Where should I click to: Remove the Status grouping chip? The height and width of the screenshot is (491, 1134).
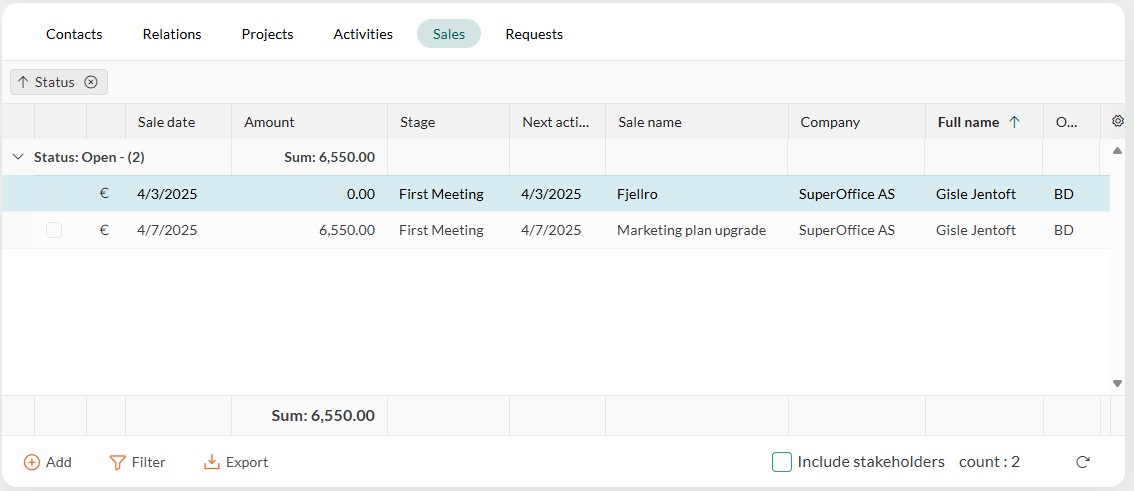tap(90, 82)
